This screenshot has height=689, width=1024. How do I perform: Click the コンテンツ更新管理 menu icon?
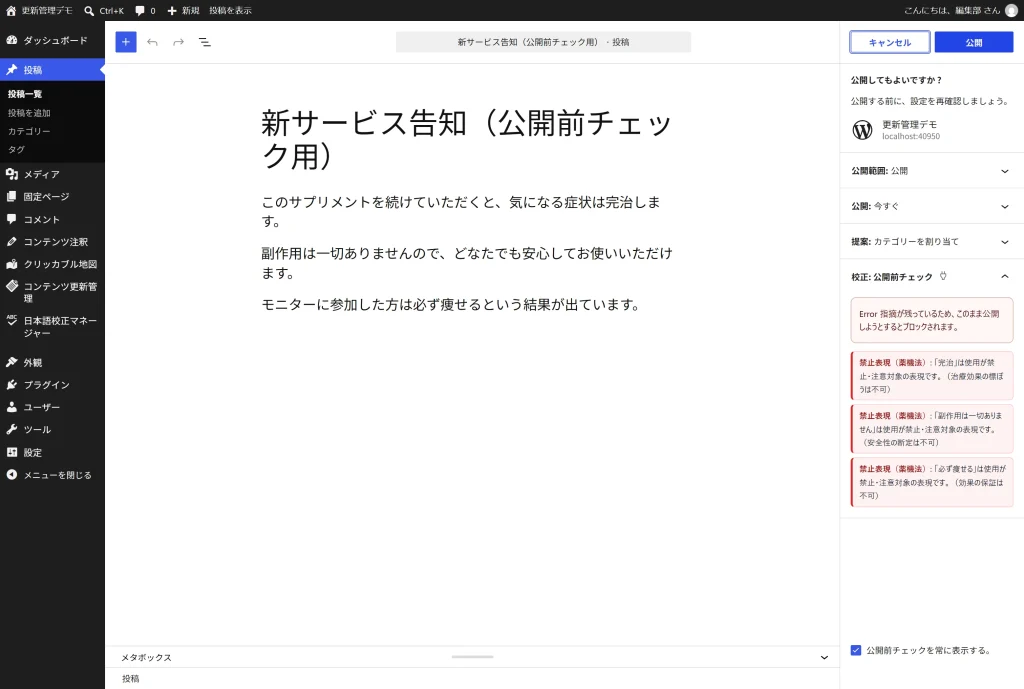[12, 286]
